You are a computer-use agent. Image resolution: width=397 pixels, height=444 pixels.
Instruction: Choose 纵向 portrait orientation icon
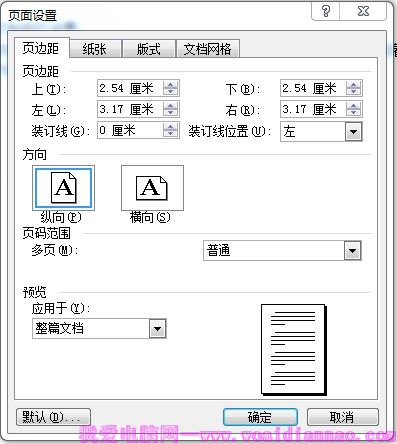(63, 188)
